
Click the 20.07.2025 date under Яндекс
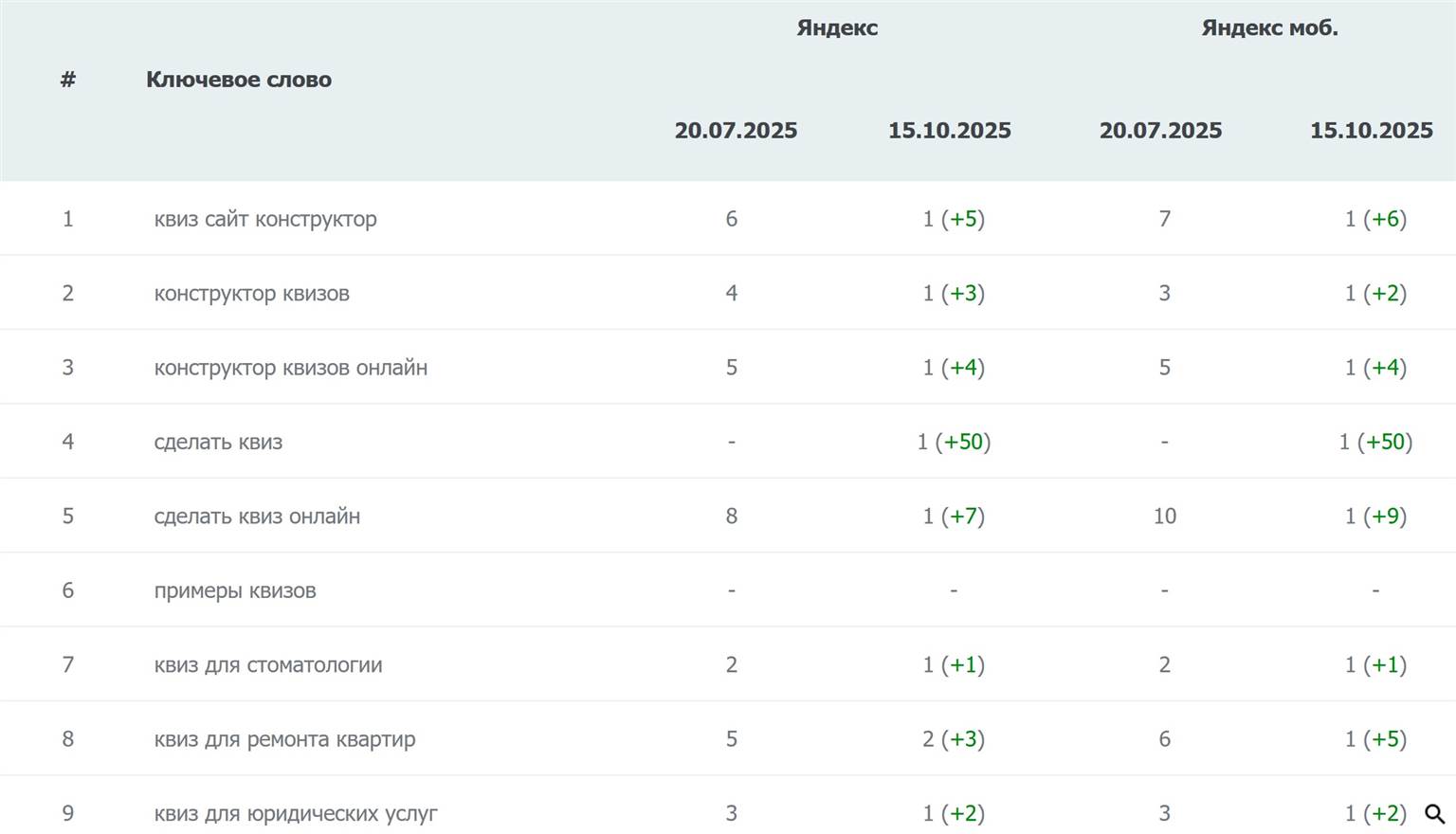(x=736, y=131)
